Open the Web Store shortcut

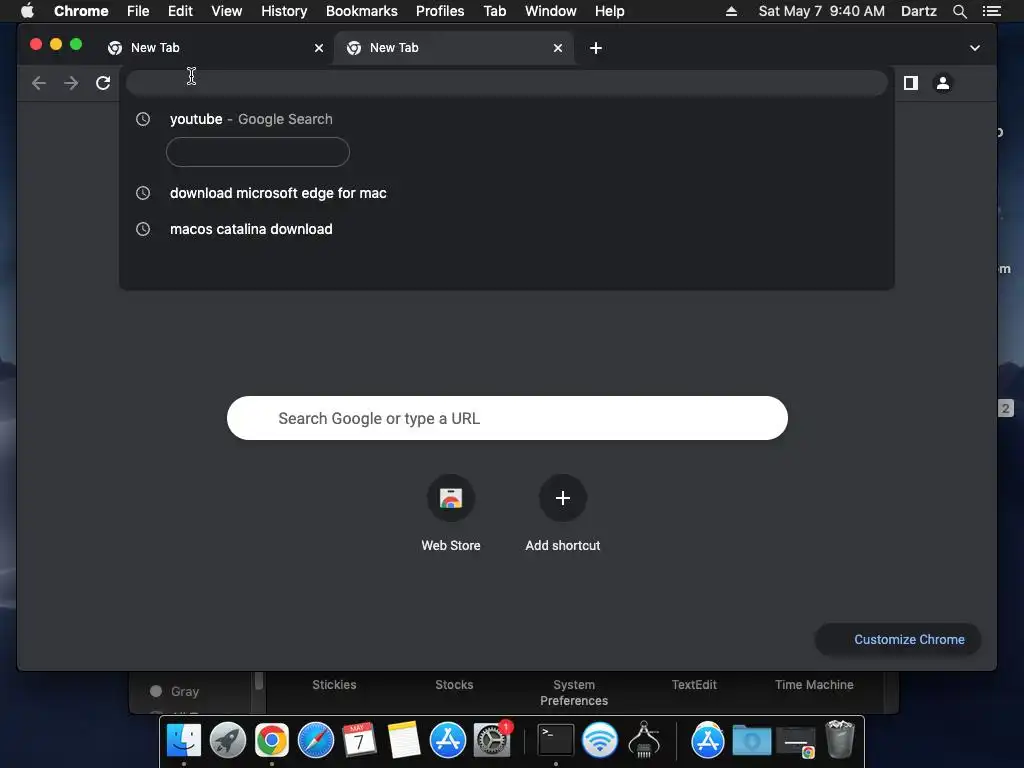click(x=451, y=513)
